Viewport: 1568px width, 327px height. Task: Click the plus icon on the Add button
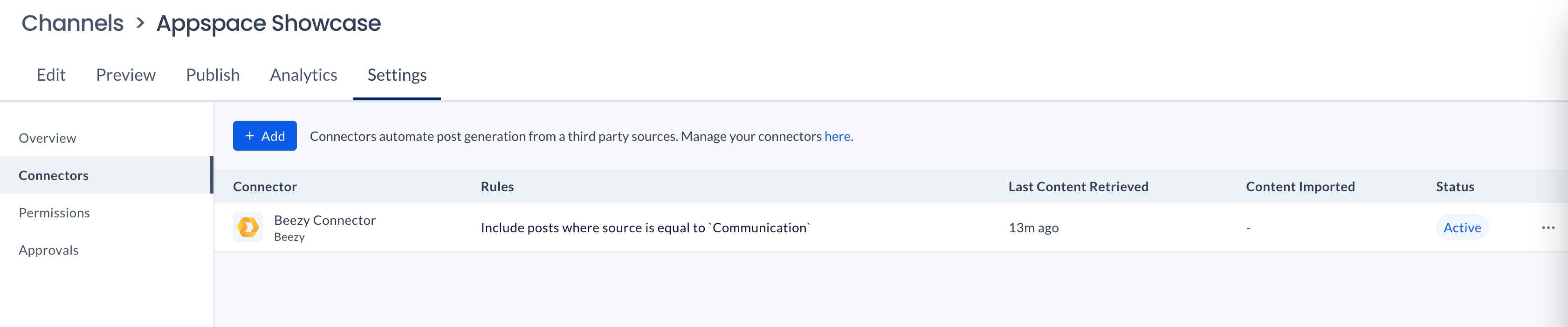249,136
